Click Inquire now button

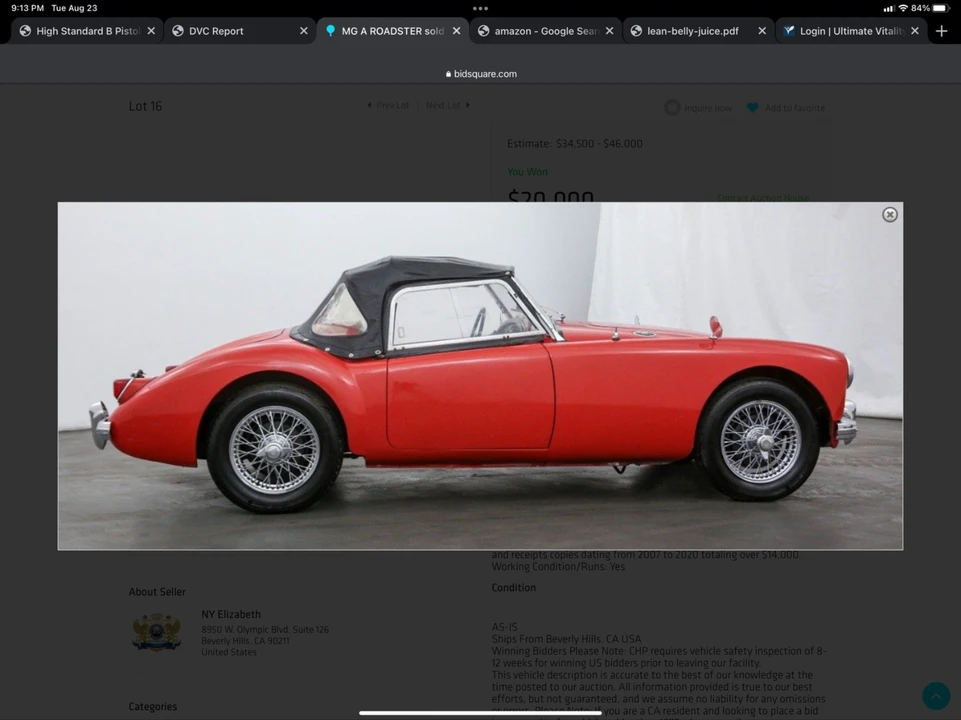(x=699, y=108)
